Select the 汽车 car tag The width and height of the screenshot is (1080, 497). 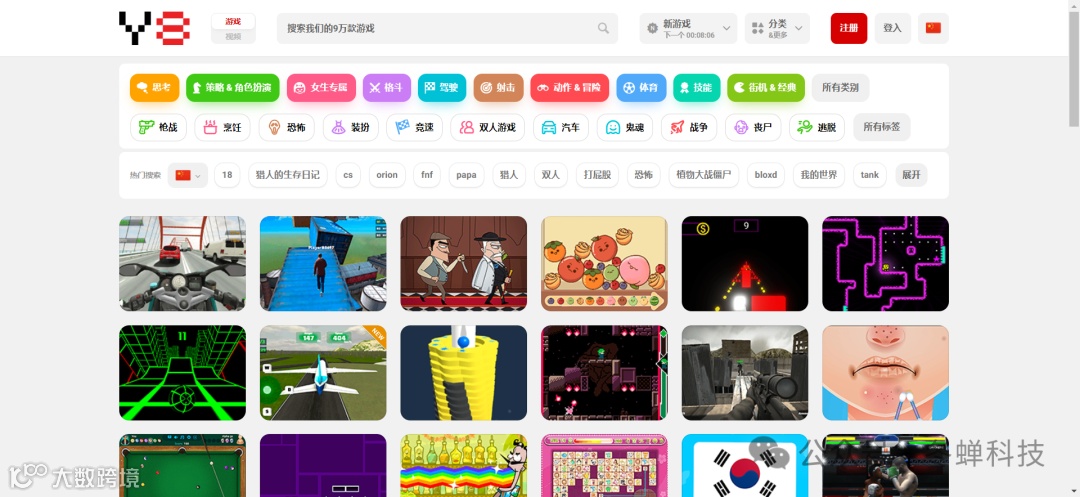pos(561,127)
